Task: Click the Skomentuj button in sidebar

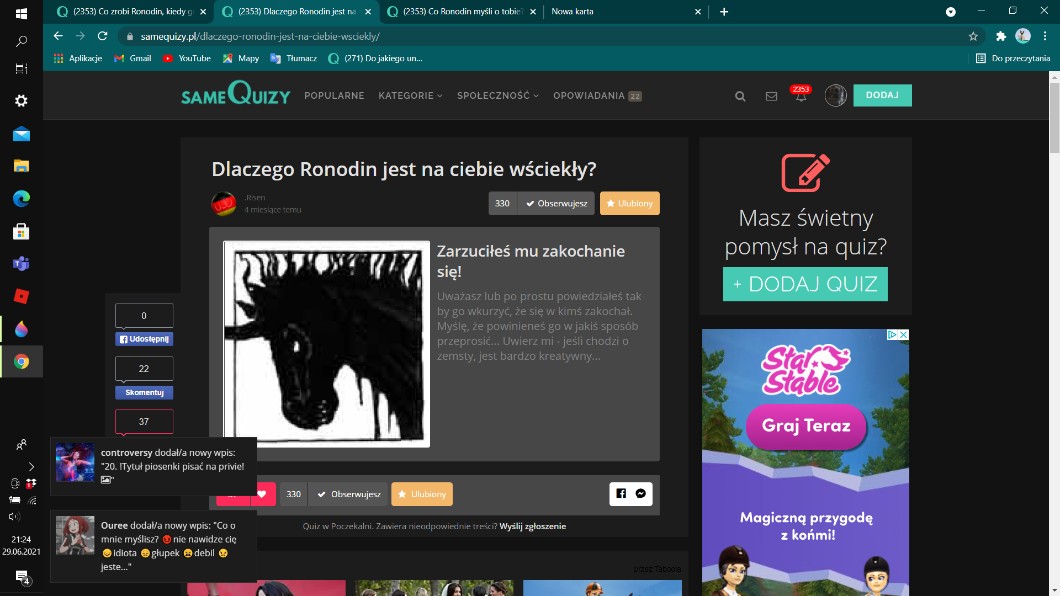Action: tap(144, 393)
